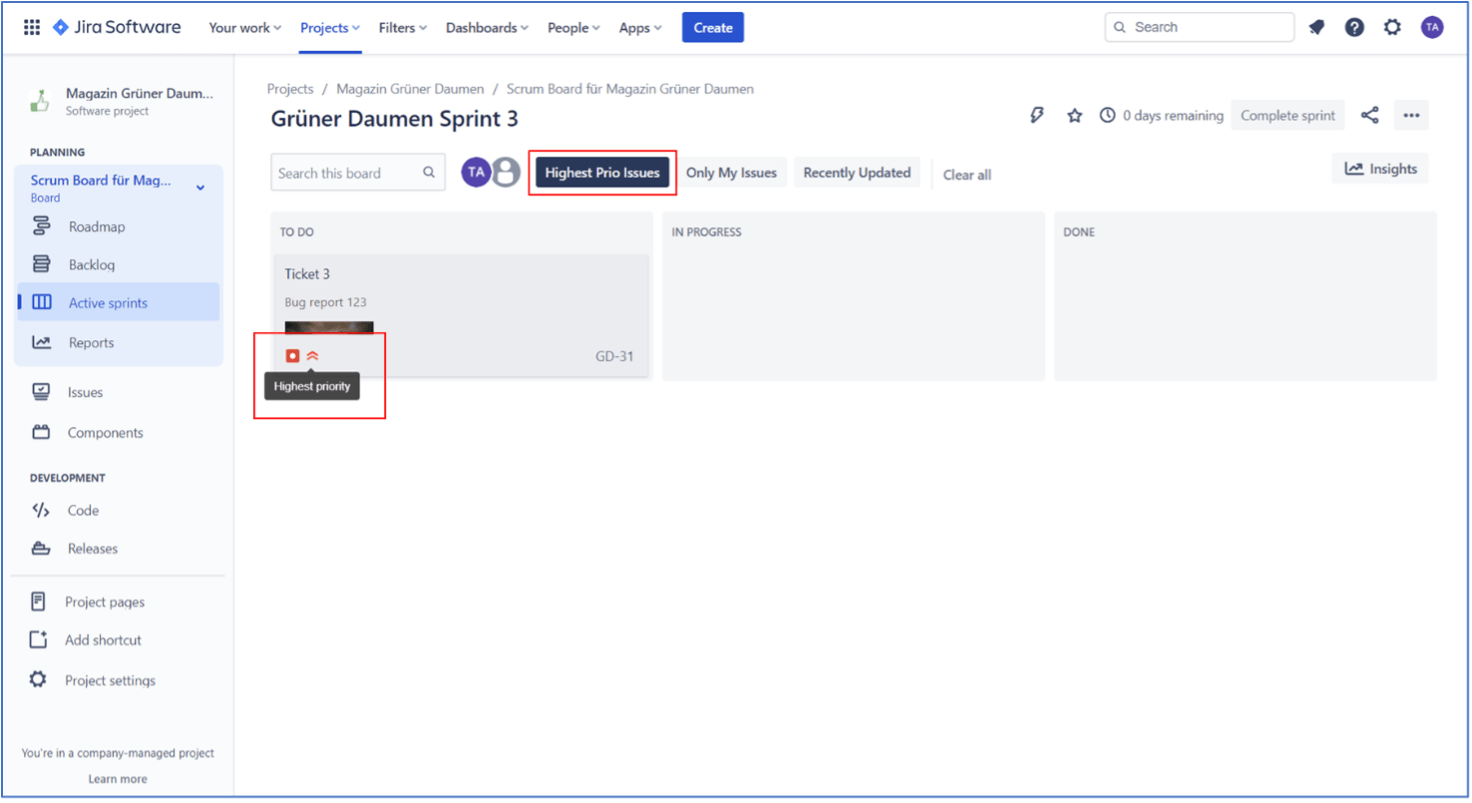Click the automation lightning bolt icon

[x=1037, y=115]
